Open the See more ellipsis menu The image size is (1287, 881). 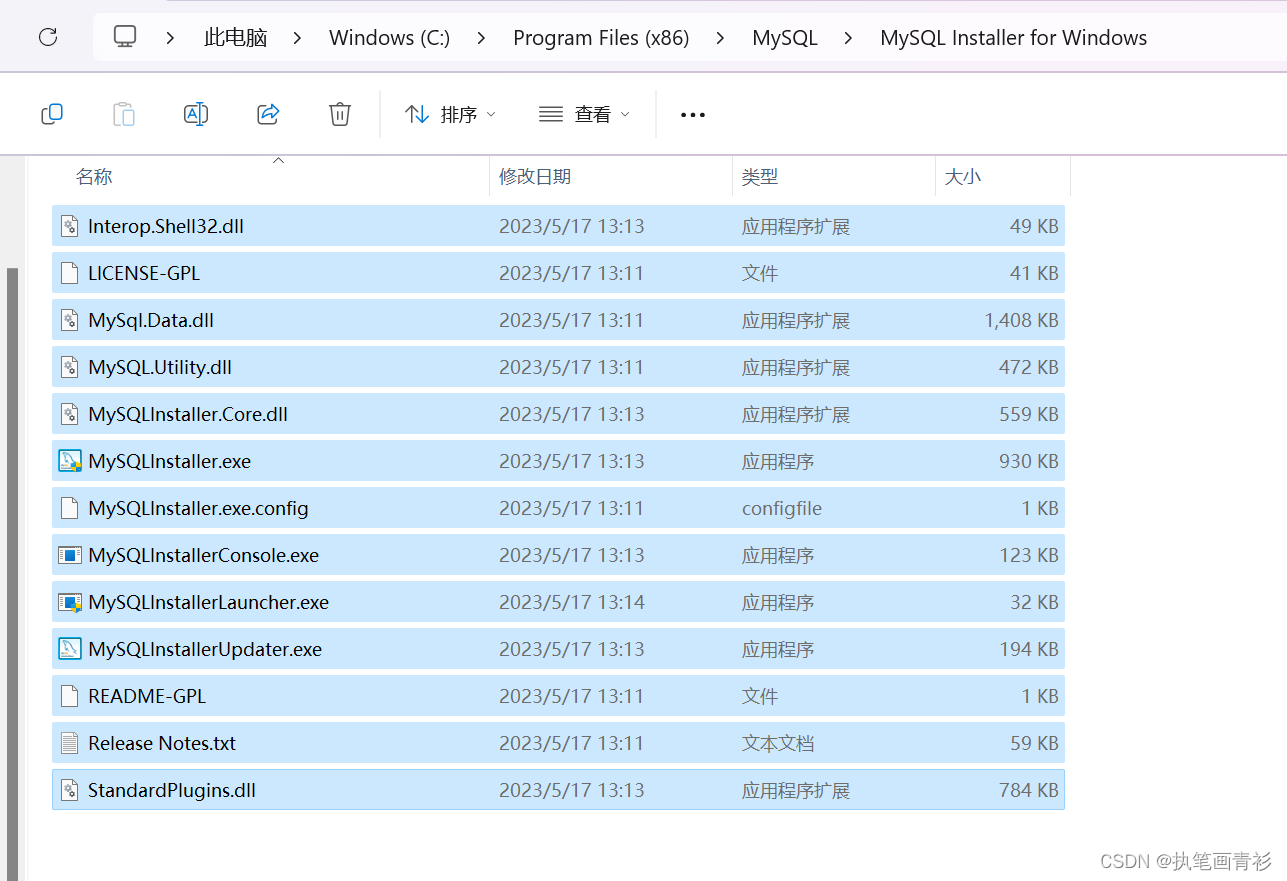[x=692, y=114]
